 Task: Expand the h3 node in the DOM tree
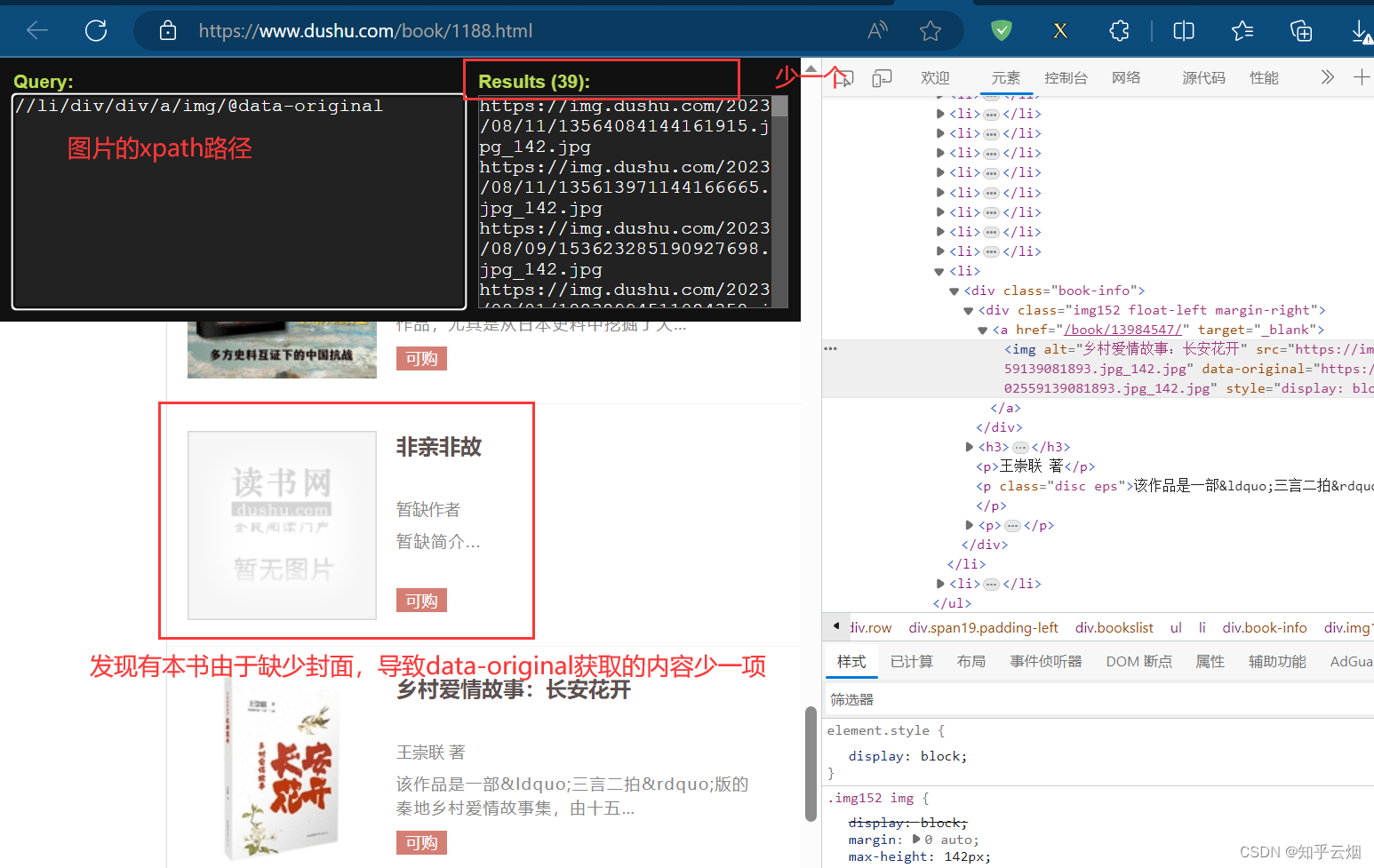(970, 447)
